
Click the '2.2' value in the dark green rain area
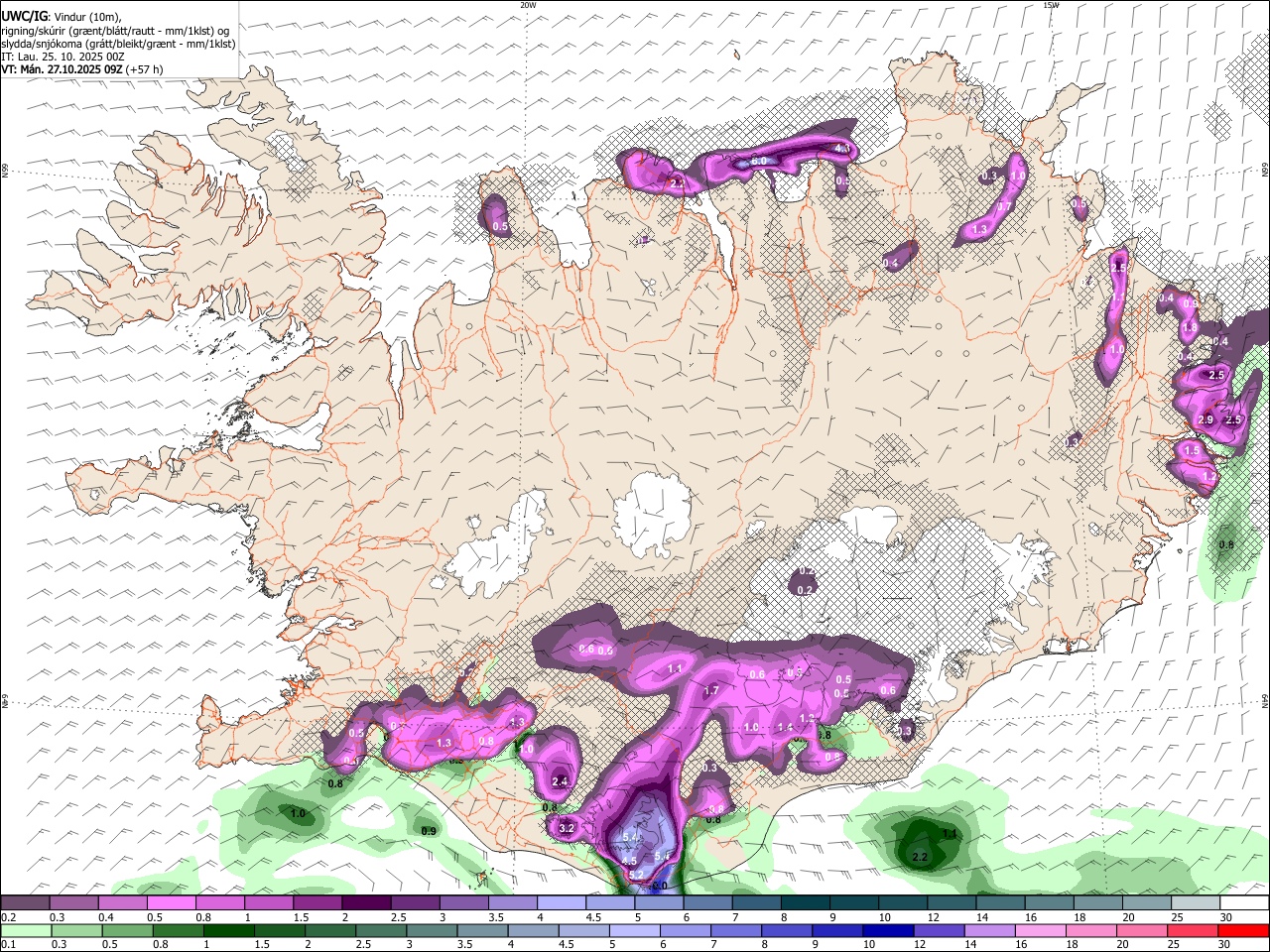(x=919, y=857)
